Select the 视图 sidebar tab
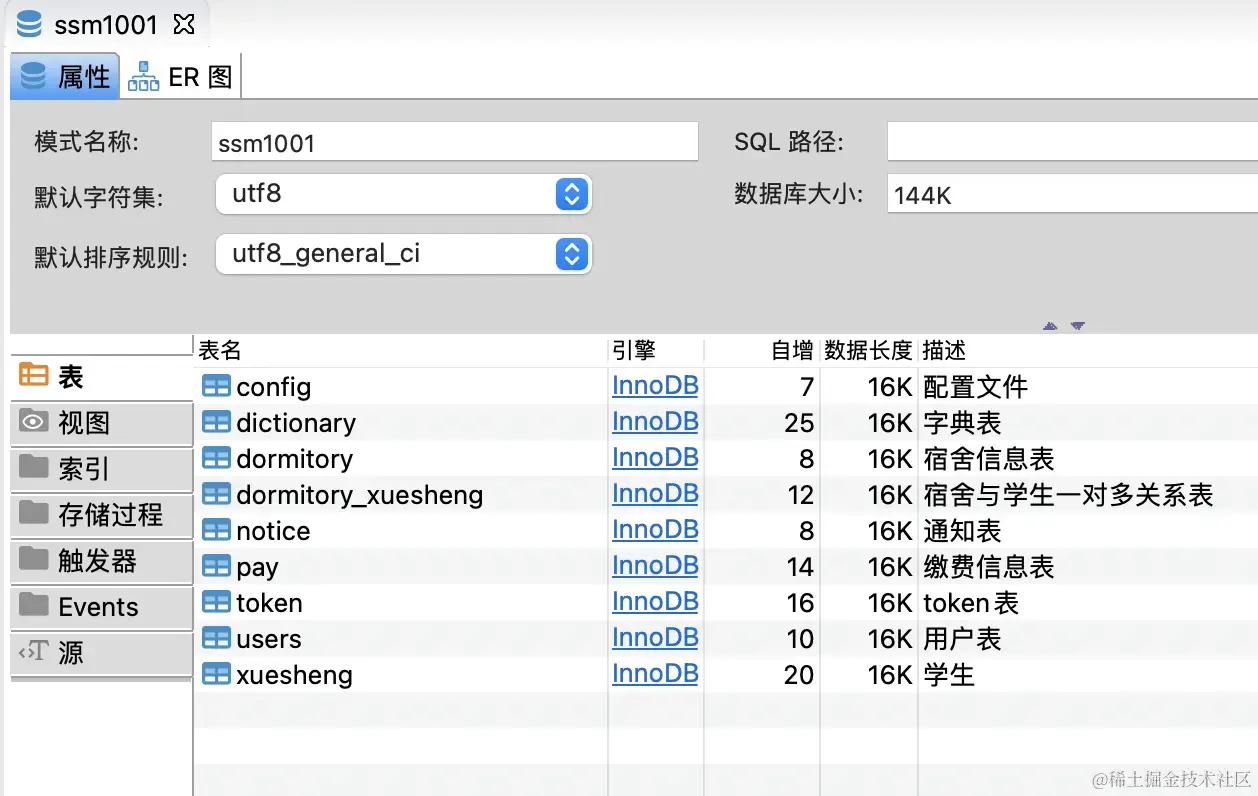The height and width of the screenshot is (796, 1258). tap(101, 423)
